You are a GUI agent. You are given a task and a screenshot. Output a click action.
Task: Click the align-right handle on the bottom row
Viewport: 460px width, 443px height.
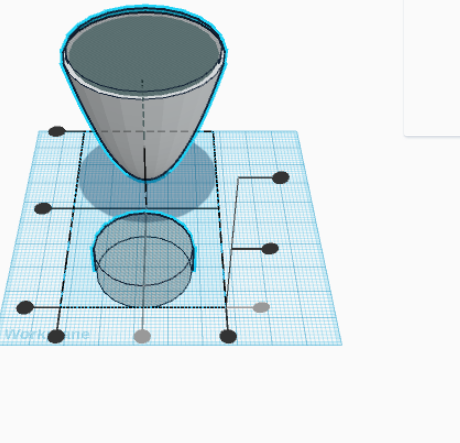[x=228, y=336]
